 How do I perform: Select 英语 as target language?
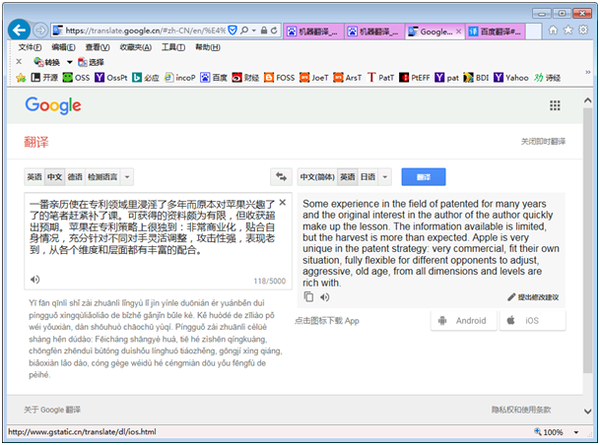347,177
